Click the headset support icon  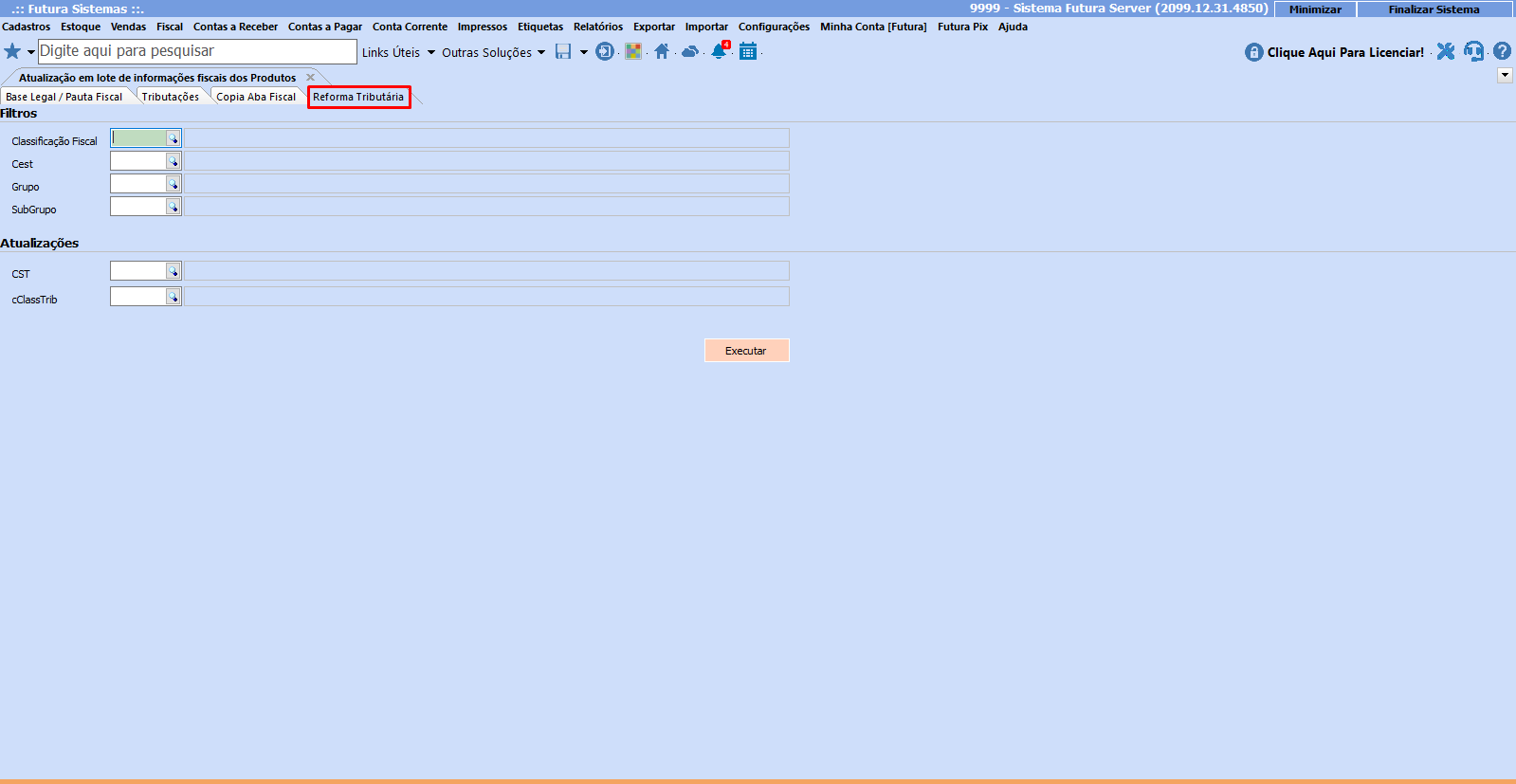pyautogui.click(x=1473, y=51)
